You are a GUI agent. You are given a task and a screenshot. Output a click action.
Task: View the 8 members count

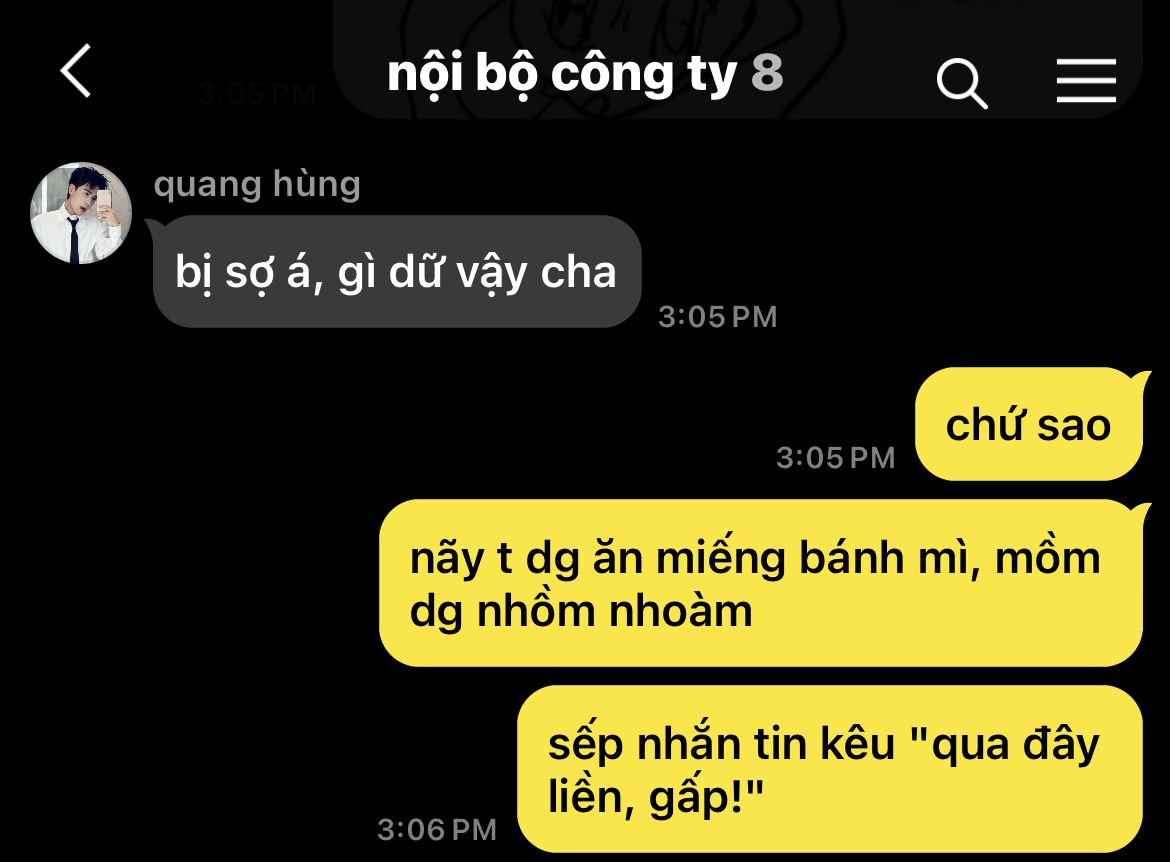coord(767,72)
